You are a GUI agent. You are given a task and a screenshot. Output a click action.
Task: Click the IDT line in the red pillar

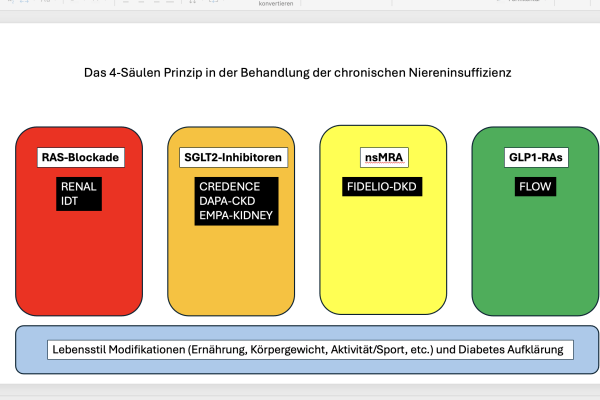(70, 202)
